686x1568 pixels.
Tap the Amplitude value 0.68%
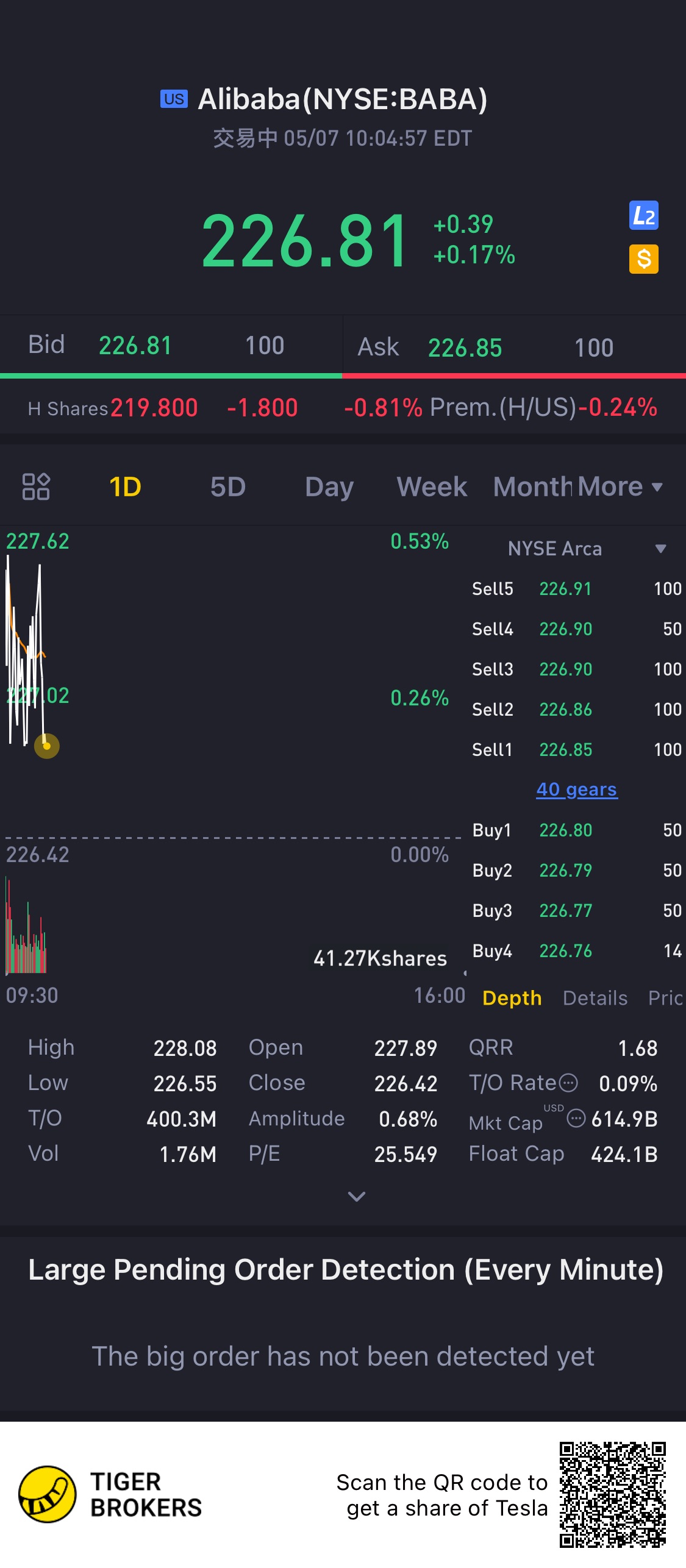(x=408, y=1119)
